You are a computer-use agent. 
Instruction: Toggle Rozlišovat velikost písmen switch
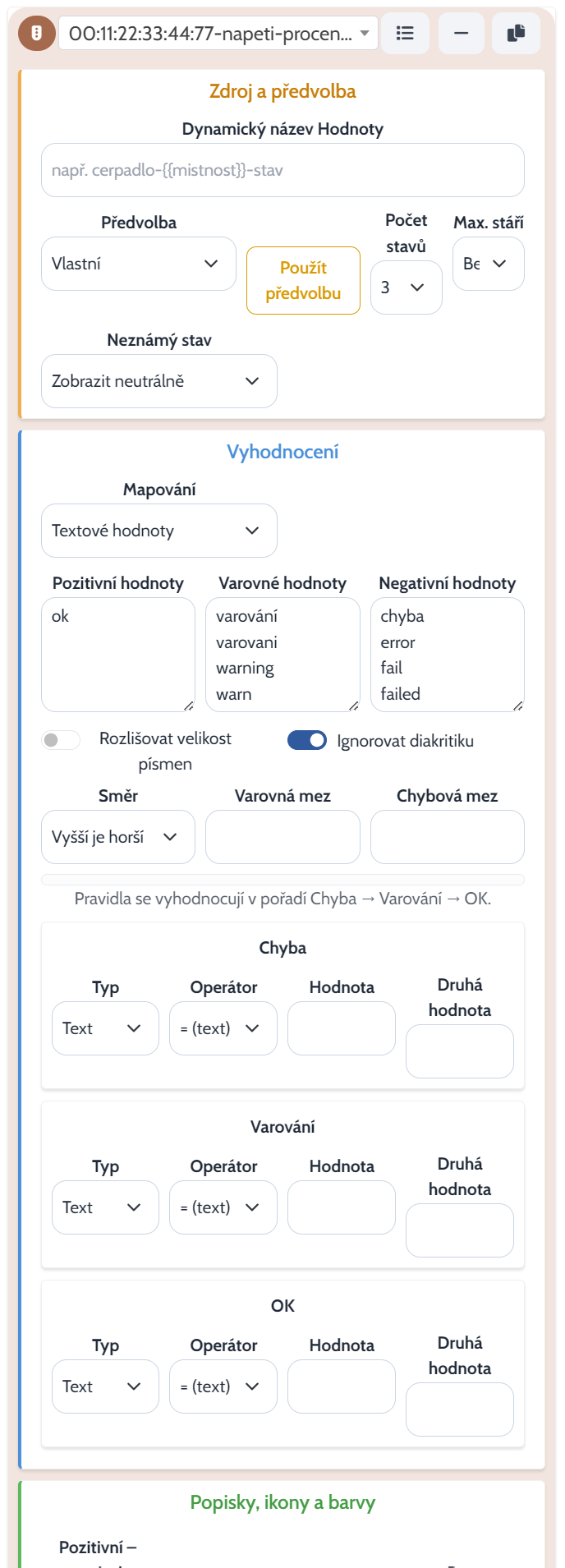61,740
